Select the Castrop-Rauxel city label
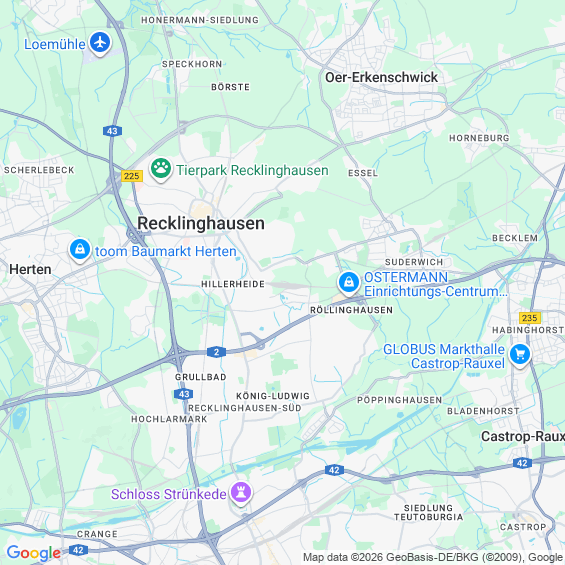 523,436
